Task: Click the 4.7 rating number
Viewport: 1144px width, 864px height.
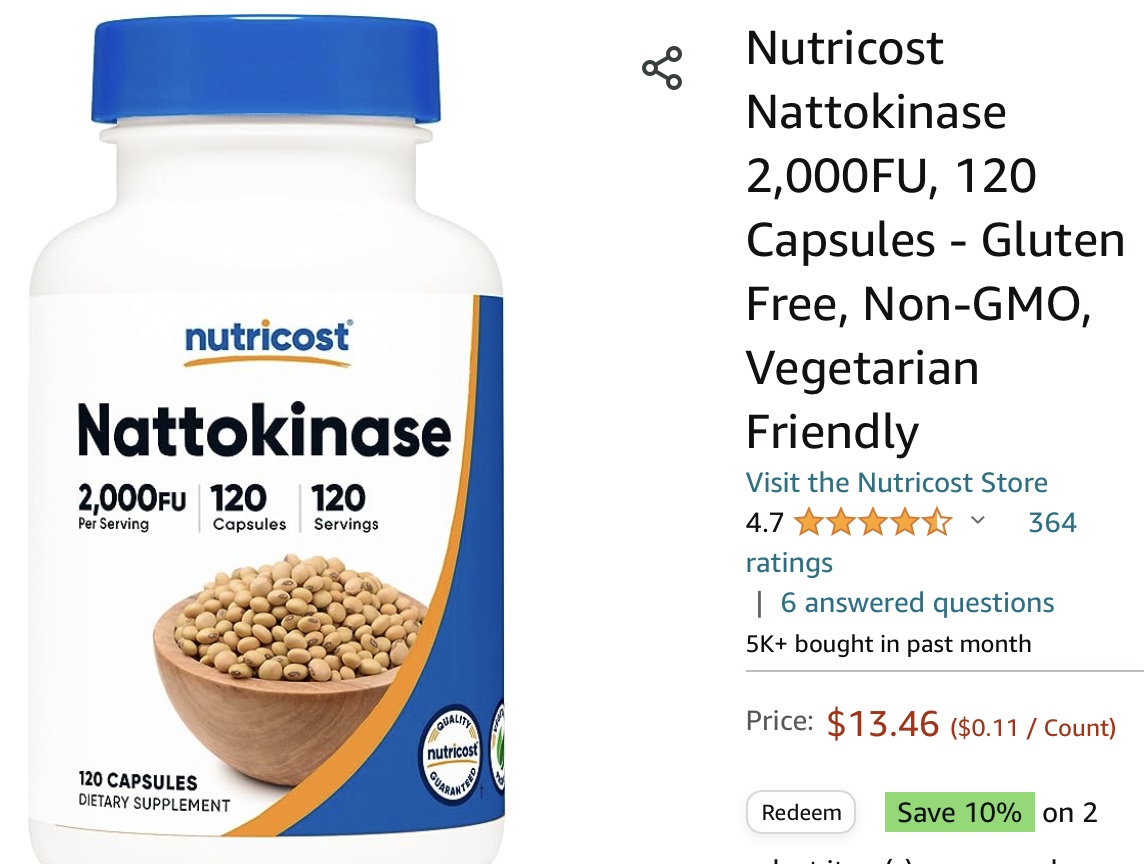Action: click(765, 522)
